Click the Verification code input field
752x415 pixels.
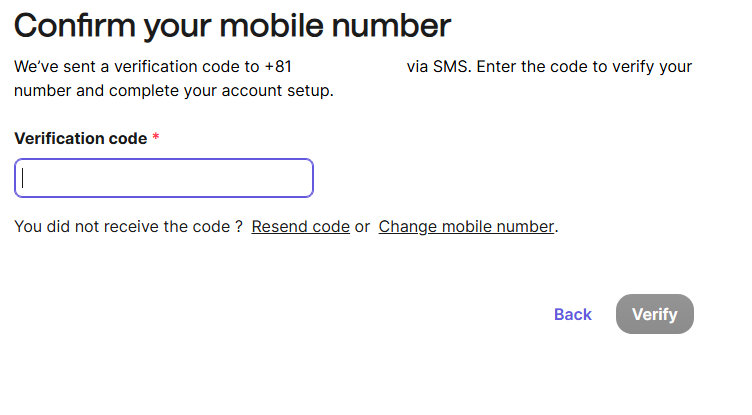point(164,178)
